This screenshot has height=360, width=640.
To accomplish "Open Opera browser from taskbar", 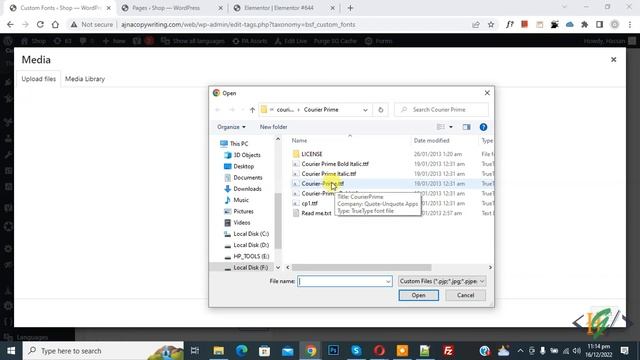I will click(379, 351).
